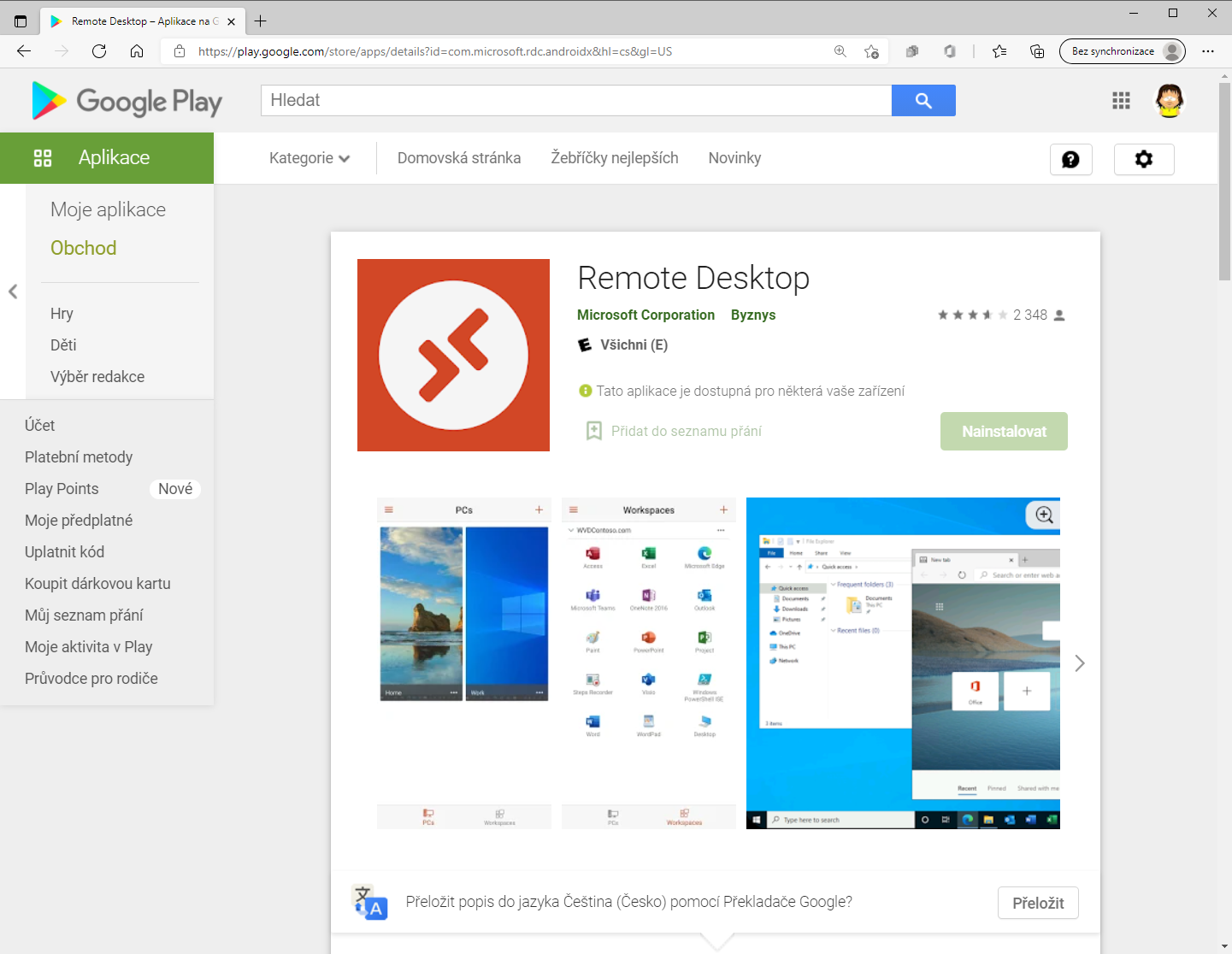Click the Byznys category link
1232x954 pixels.
click(x=753, y=315)
